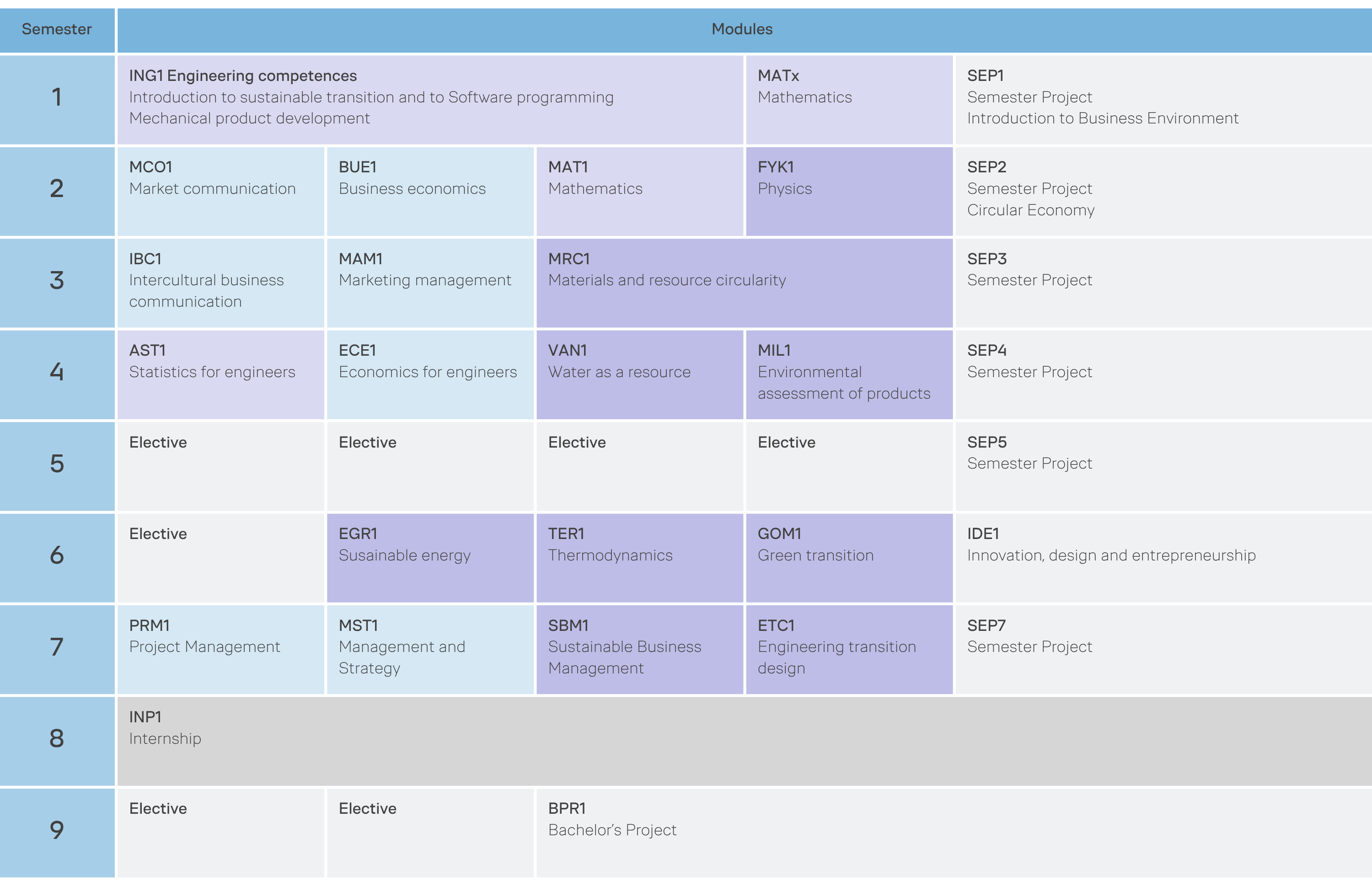This screenshot has width=1372, height=886.
Task: Click VAN1 Water as a resource
Action: [x=639, y=374]
